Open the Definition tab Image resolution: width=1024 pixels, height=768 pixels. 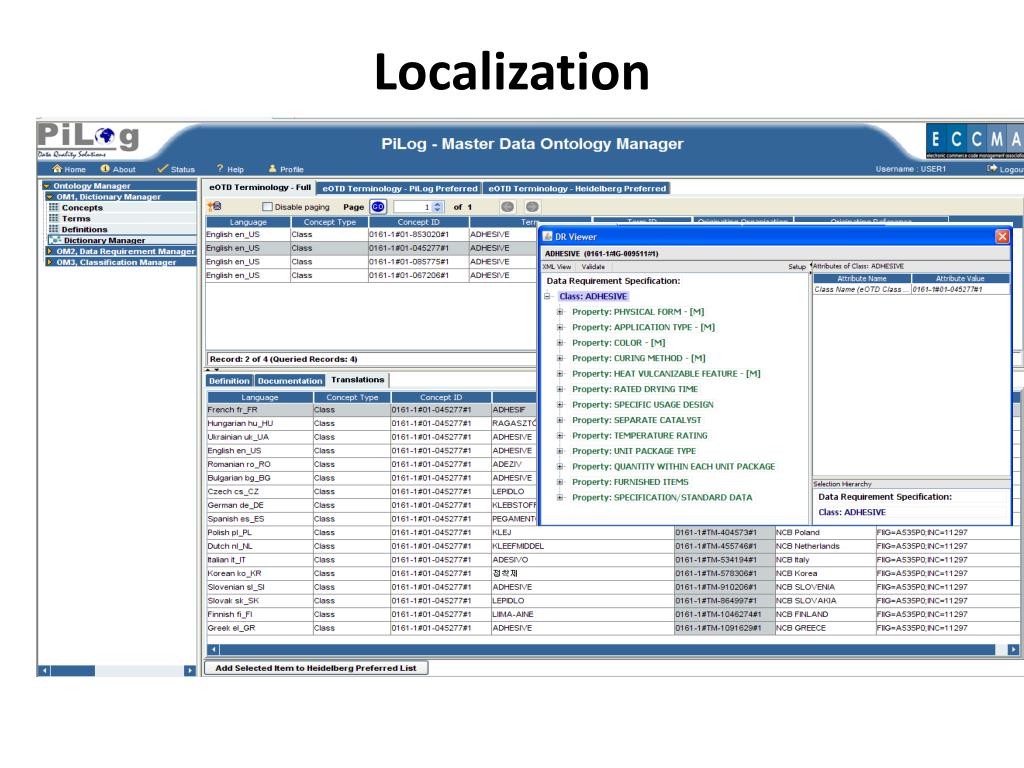(x=229, y=381)
